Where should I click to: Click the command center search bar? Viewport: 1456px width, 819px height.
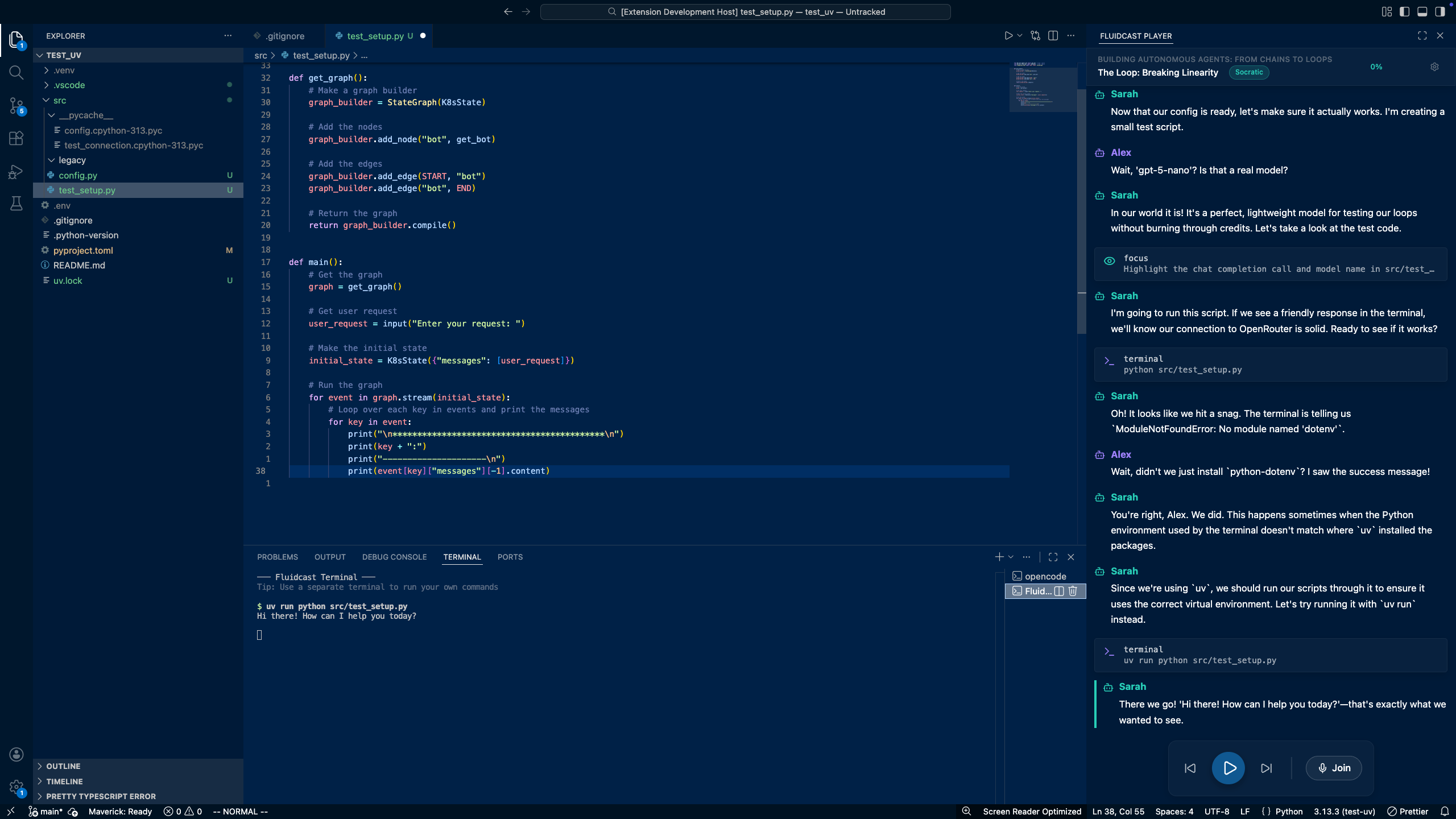point(746,11)
